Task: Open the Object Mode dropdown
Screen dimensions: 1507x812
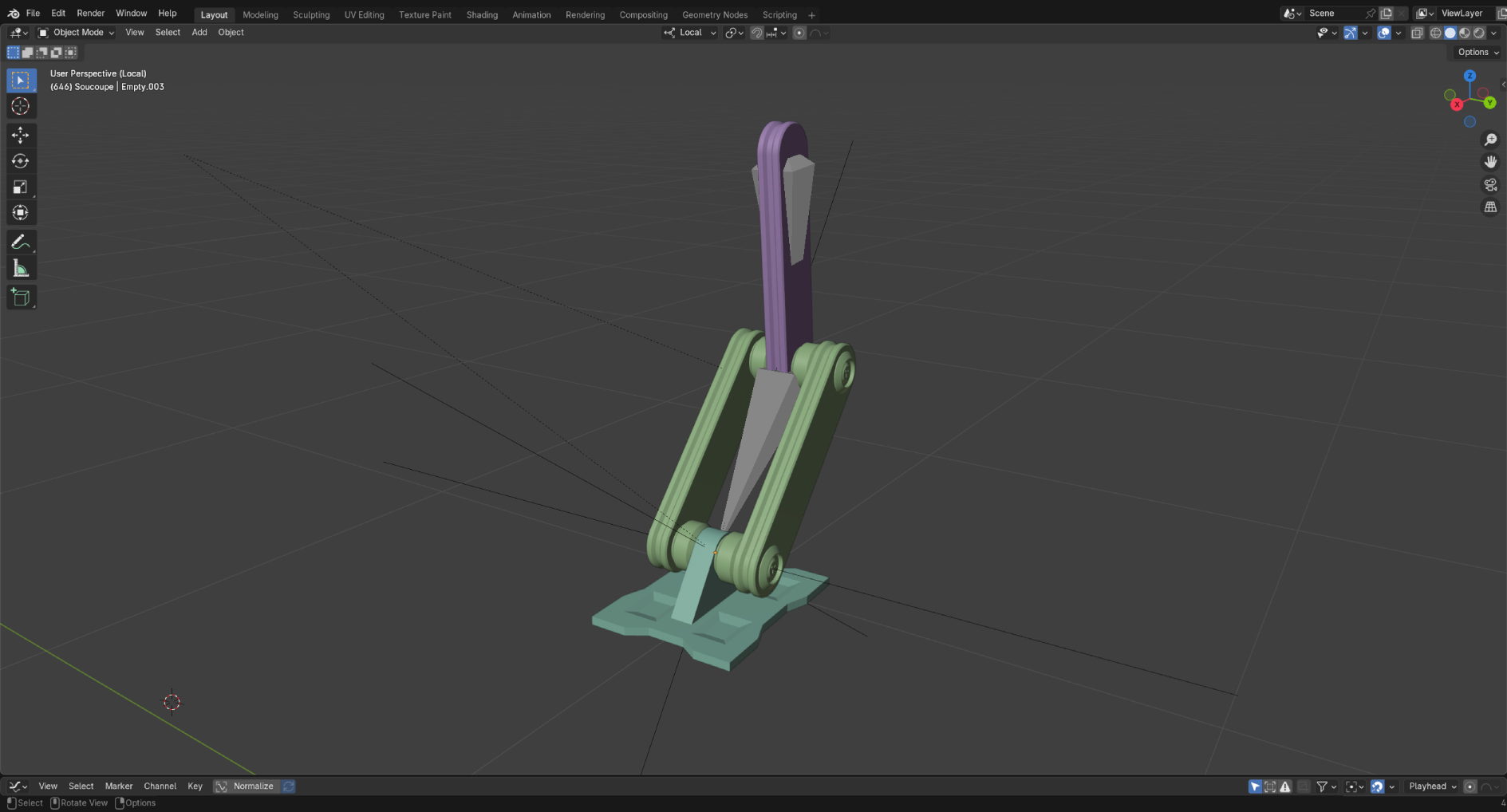Action: (x=77, y=33)
